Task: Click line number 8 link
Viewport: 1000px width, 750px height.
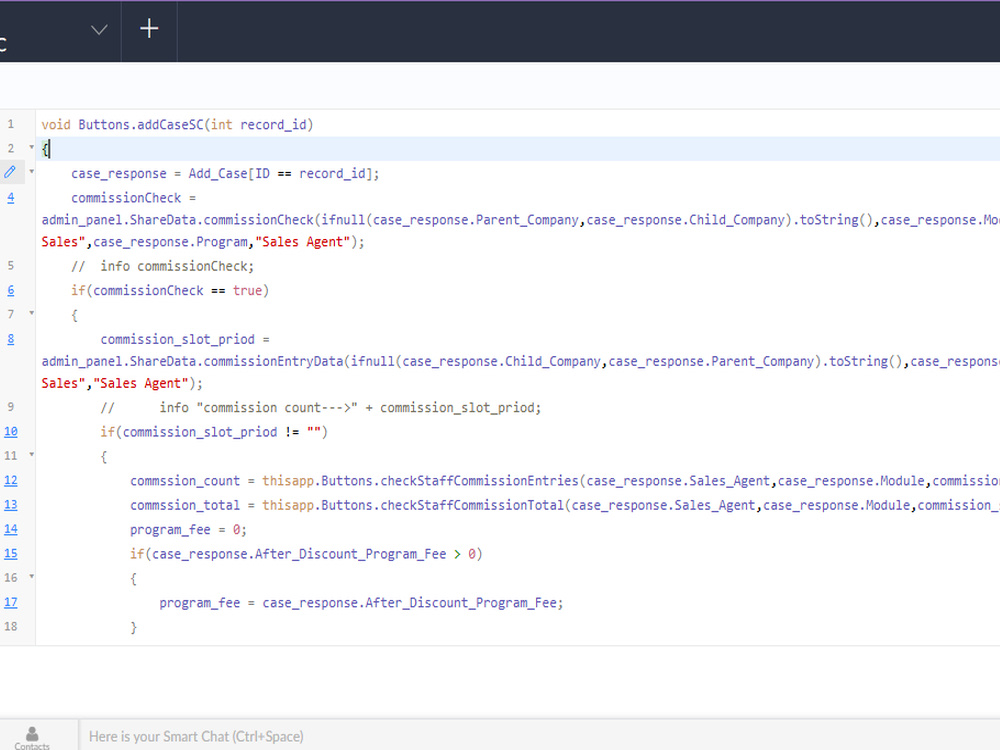Action: coord(11,339)
